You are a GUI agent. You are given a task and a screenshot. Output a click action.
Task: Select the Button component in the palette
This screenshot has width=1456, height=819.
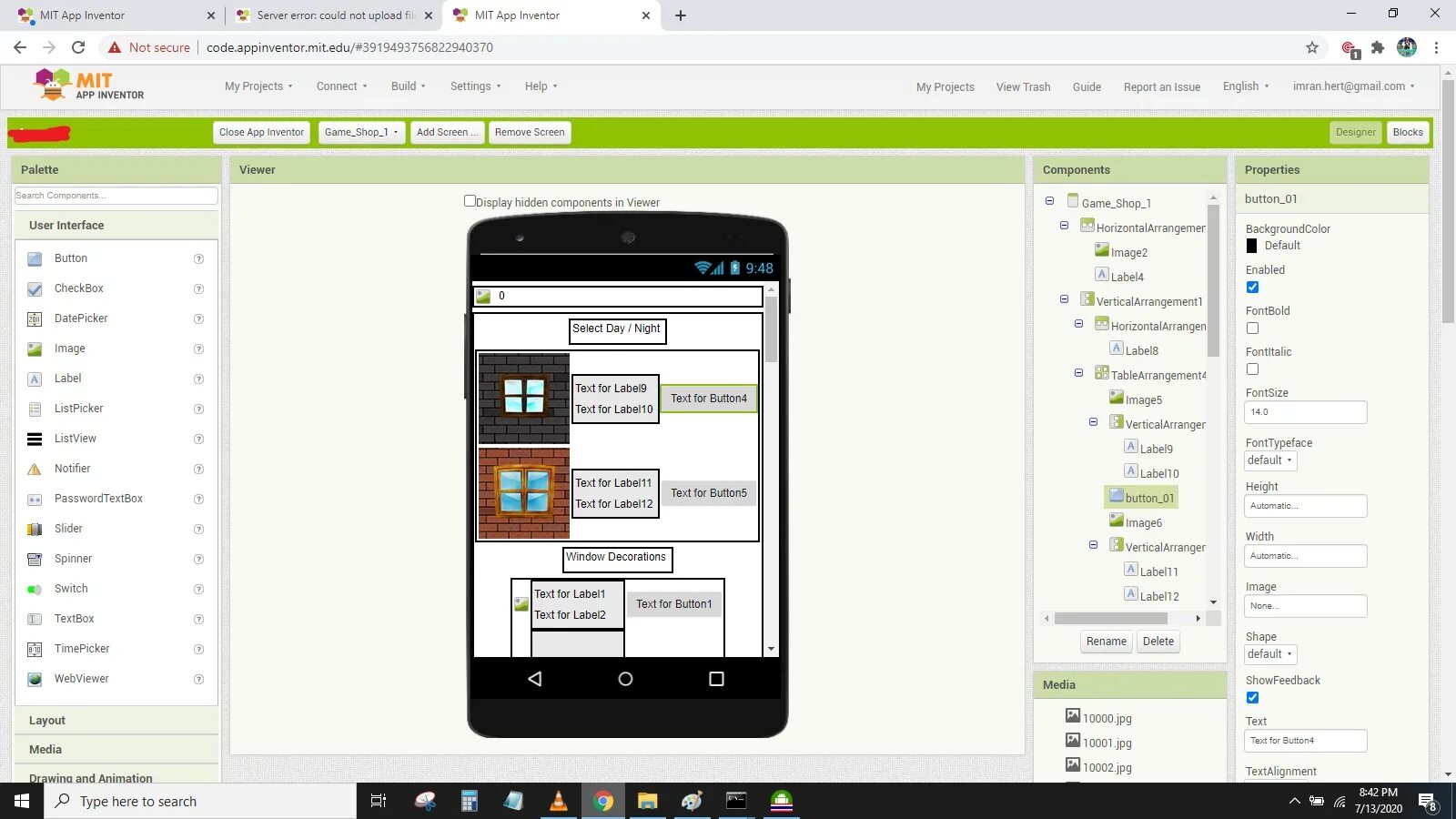pos(34,258)
